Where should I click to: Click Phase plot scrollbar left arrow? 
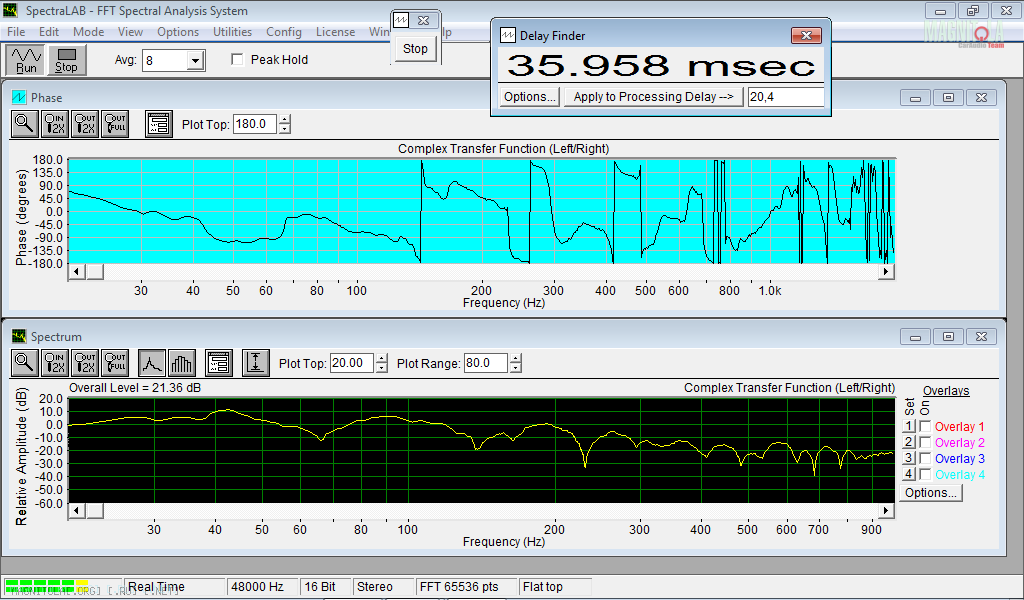[x=77, y=272]
